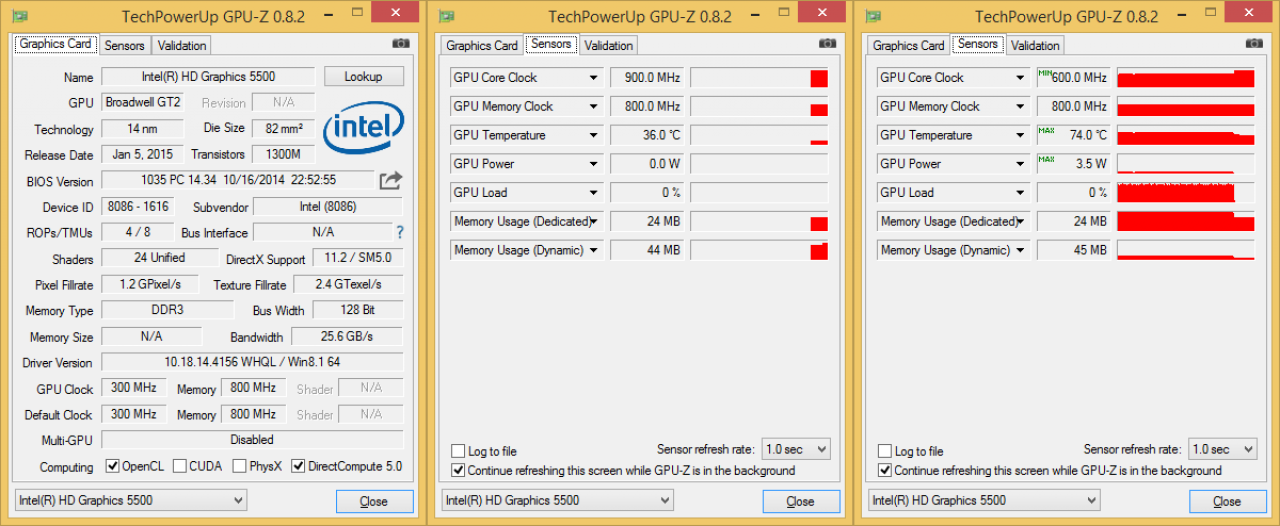Viewport: 1280px width, 526px height.
Task: Expand GPU Core Clock dropdown in middle window
Action: (593, 78)
